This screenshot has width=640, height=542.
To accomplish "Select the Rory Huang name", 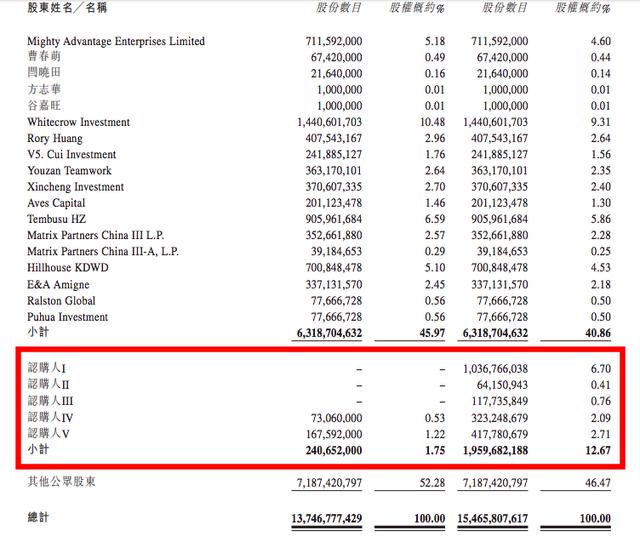I will (55, 138).
